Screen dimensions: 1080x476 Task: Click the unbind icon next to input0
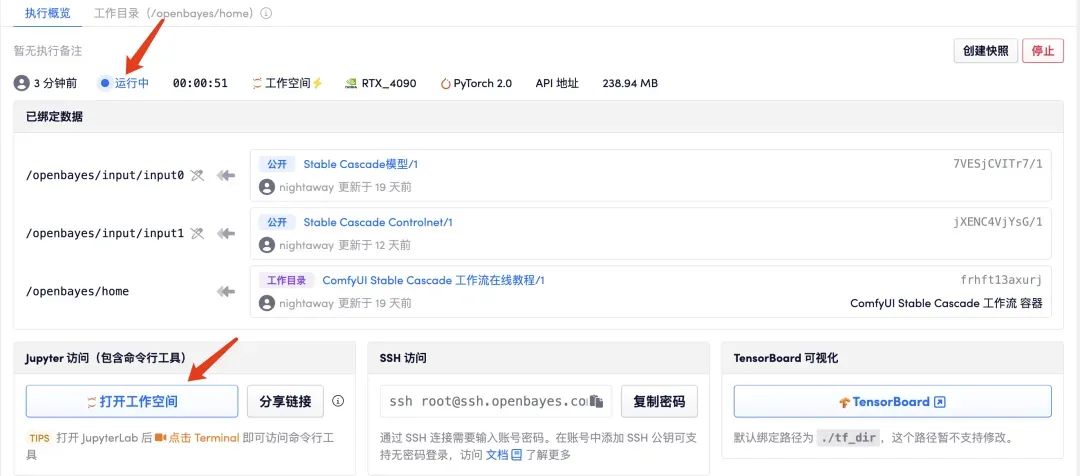(198, 176)
